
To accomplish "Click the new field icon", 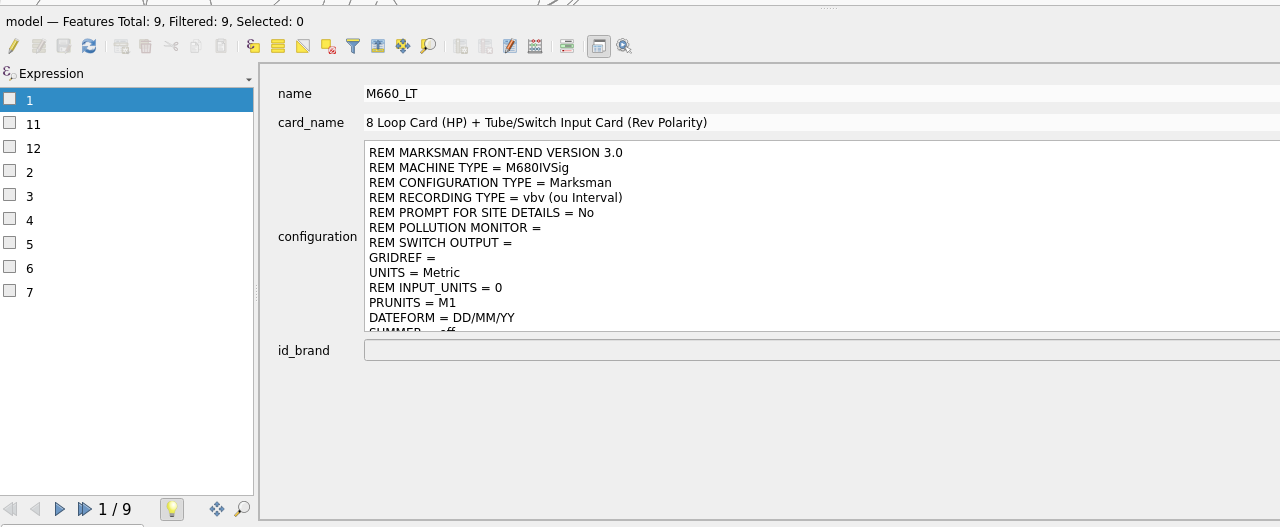I will coord(460,46).
